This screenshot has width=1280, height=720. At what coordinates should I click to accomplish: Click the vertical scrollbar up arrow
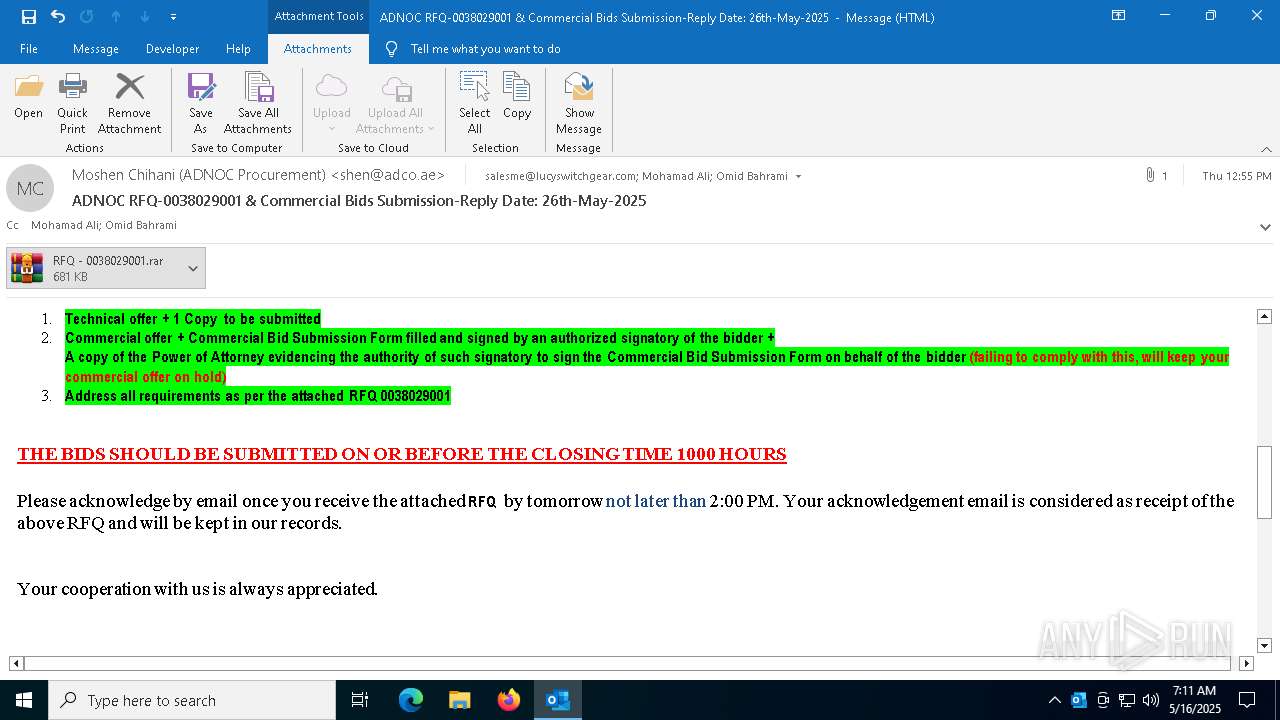[x=1264, y=316]
